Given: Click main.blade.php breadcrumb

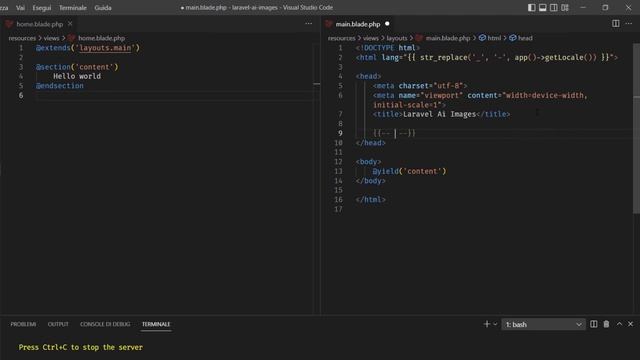Looking at the screenshot, I should (448, 38).
